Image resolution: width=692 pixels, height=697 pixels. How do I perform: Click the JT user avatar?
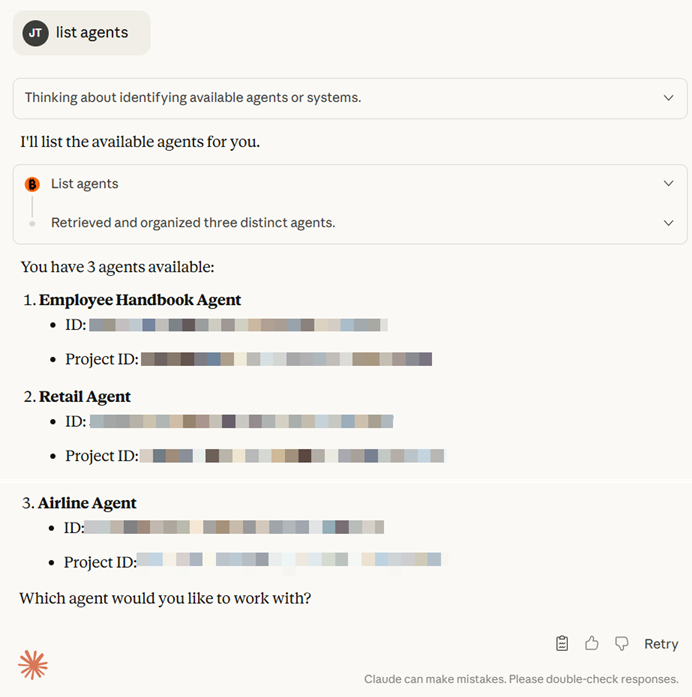35,33
